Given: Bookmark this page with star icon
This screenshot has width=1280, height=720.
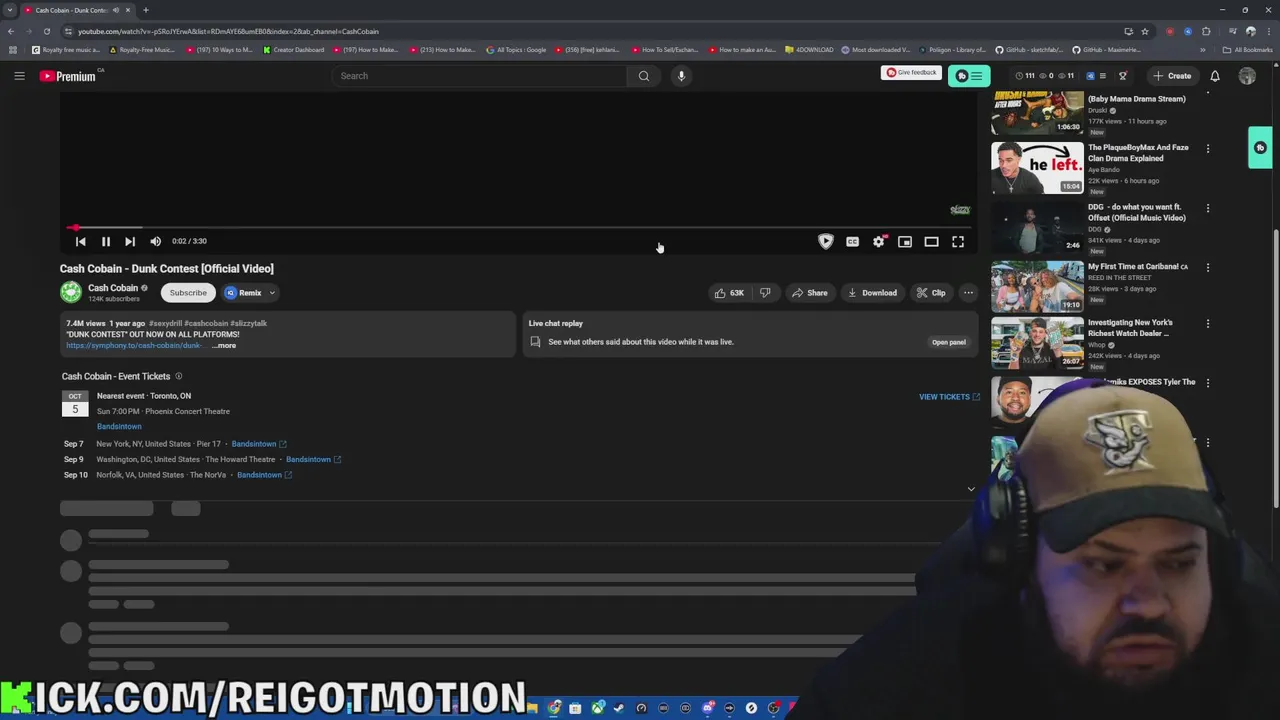Looking at the screenshot, I should (1145, 31).
